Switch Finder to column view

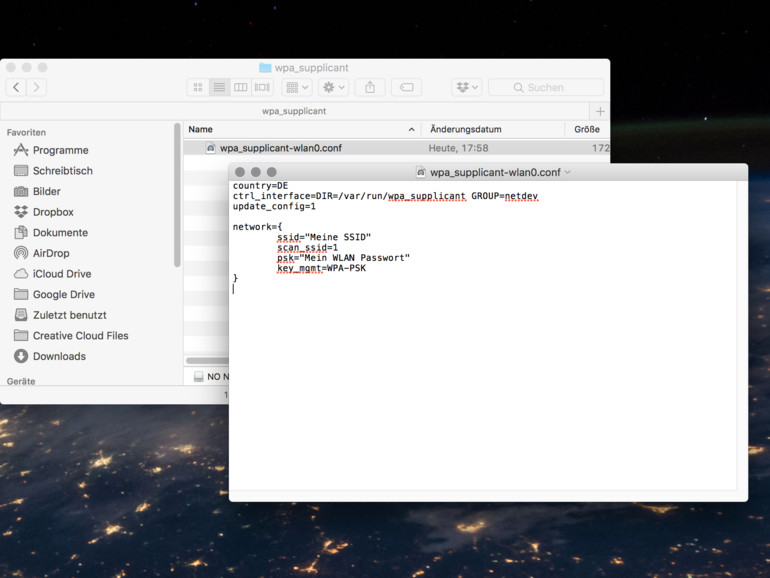pyautogui.click(x=241, y=87)
